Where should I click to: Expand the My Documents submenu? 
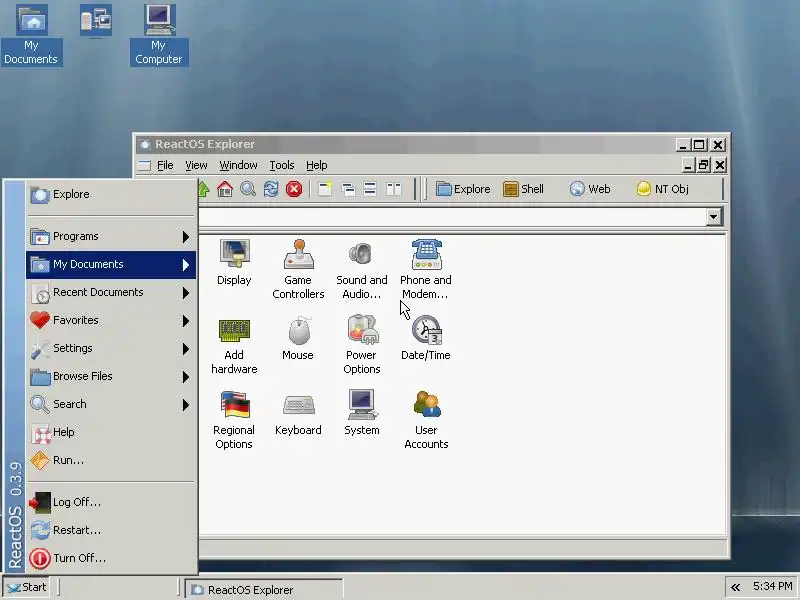[111, 264]
